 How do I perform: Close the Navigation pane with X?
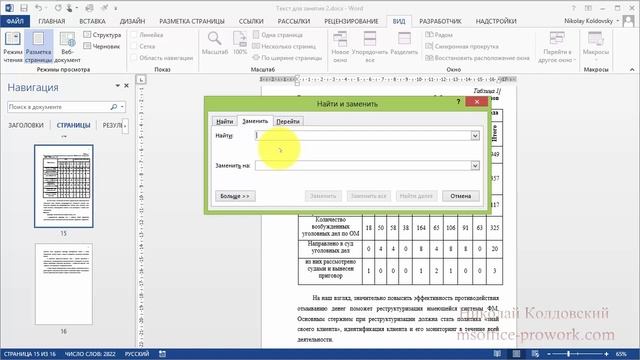point(127,86)
